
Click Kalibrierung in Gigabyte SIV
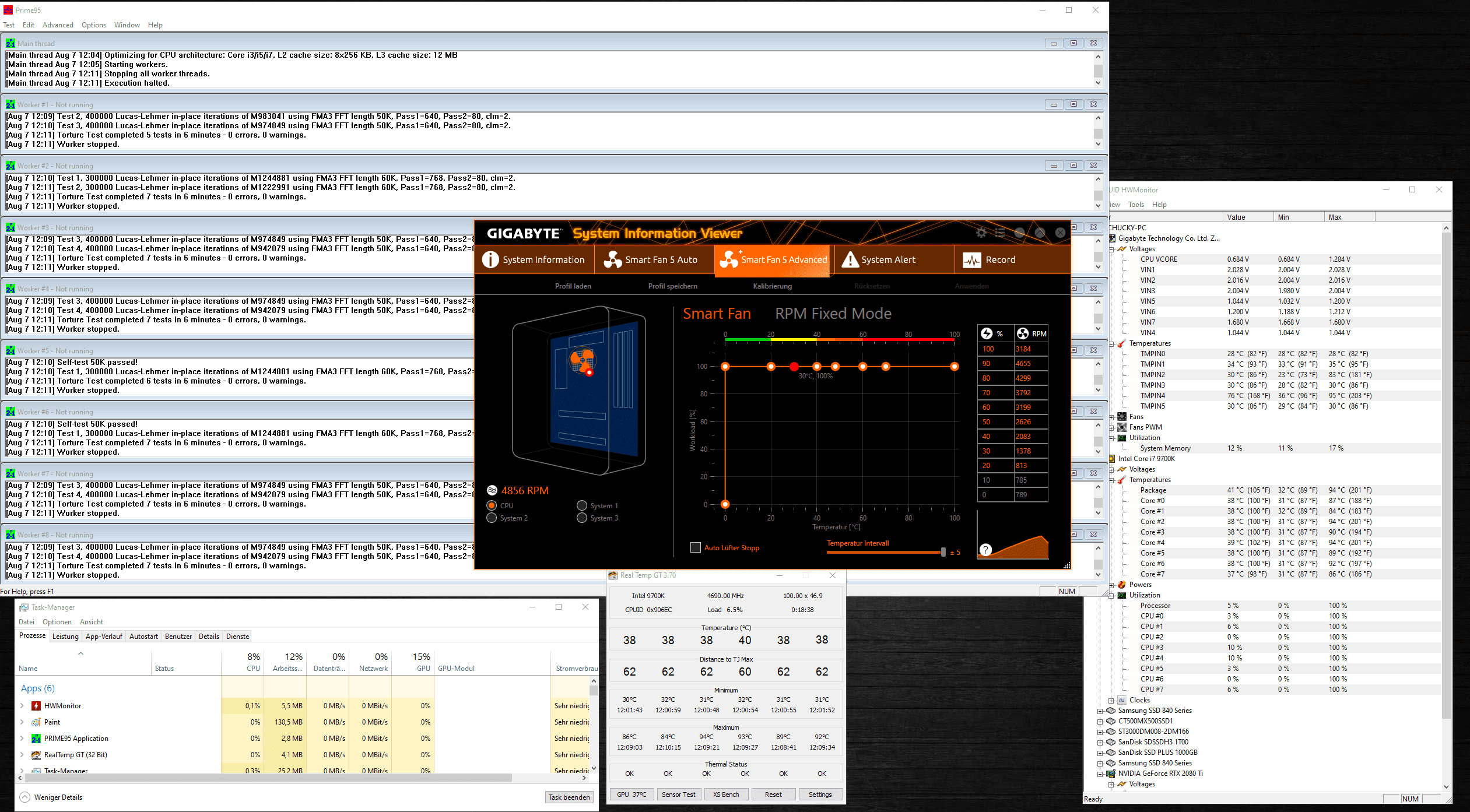pos(772,286)
